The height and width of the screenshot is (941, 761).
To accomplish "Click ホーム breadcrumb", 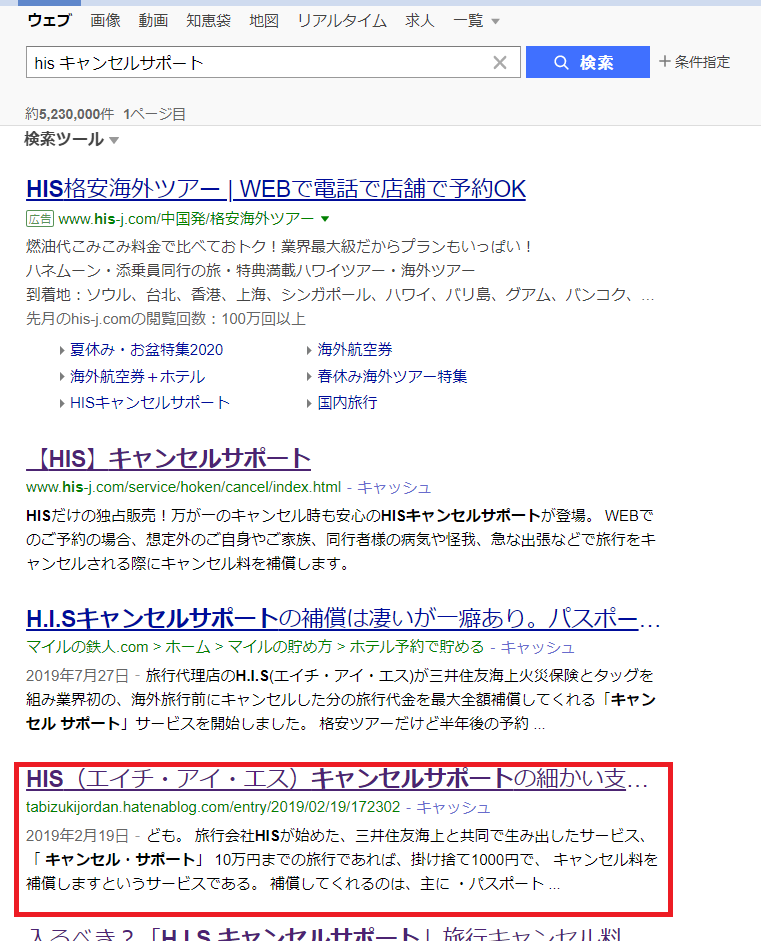I will 188,647.
